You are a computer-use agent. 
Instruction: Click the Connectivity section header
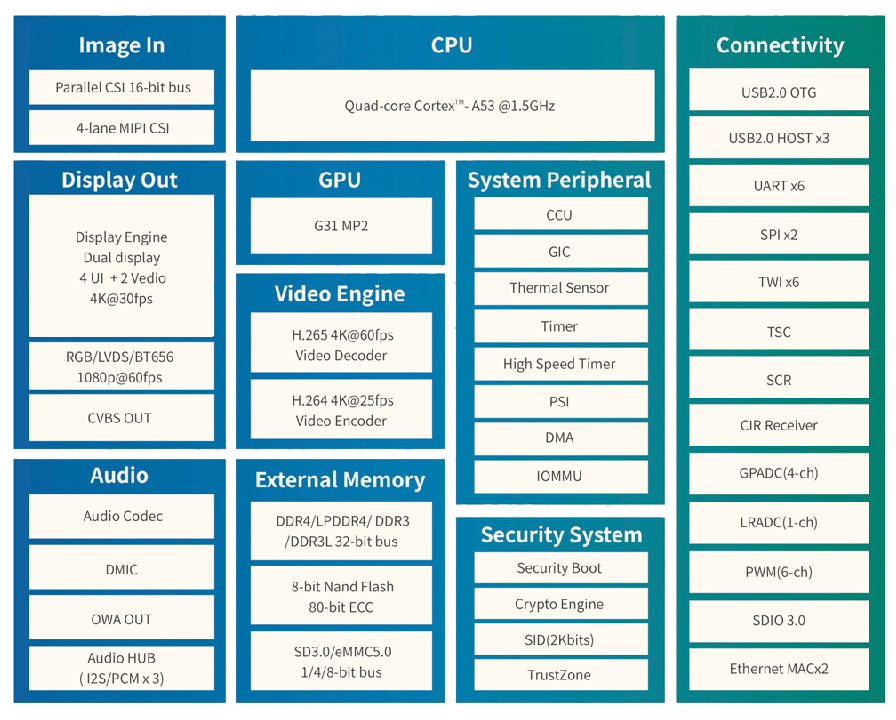[780, 45]
